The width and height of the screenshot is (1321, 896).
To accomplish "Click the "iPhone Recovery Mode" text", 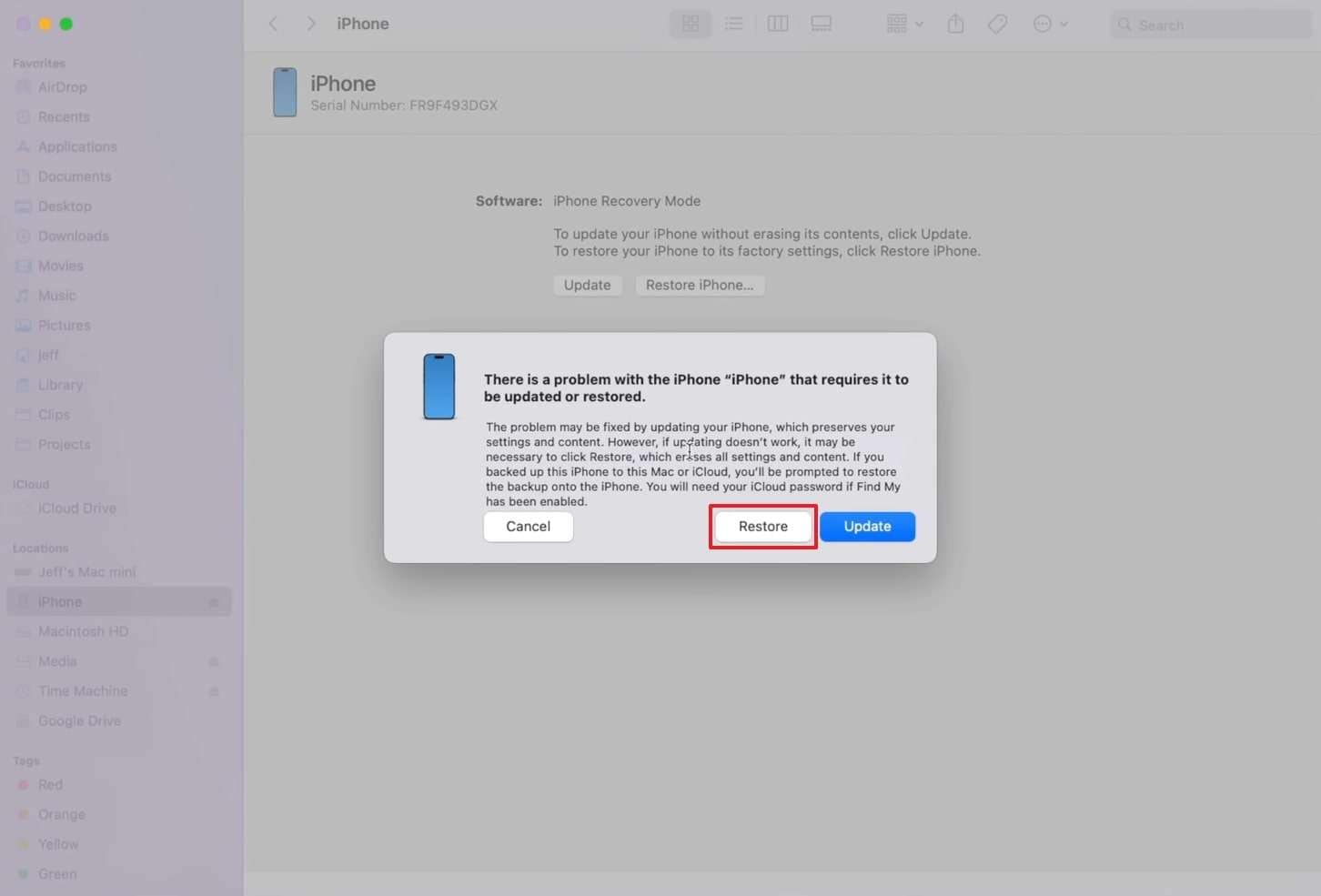I will click(x=627, y=201).
